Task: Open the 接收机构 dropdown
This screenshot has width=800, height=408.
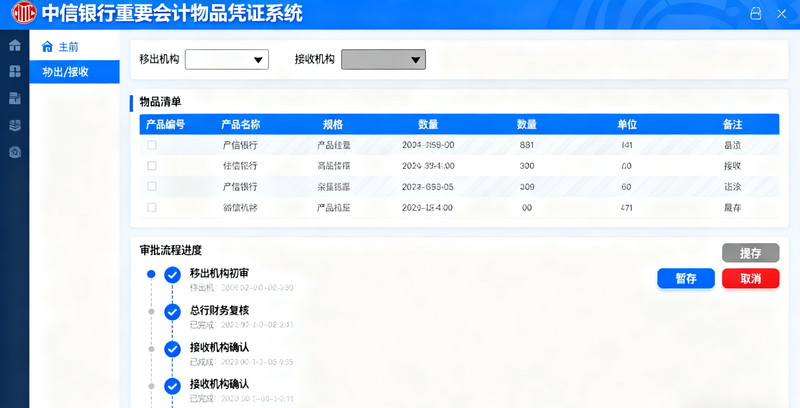Action: click(383, 60)
